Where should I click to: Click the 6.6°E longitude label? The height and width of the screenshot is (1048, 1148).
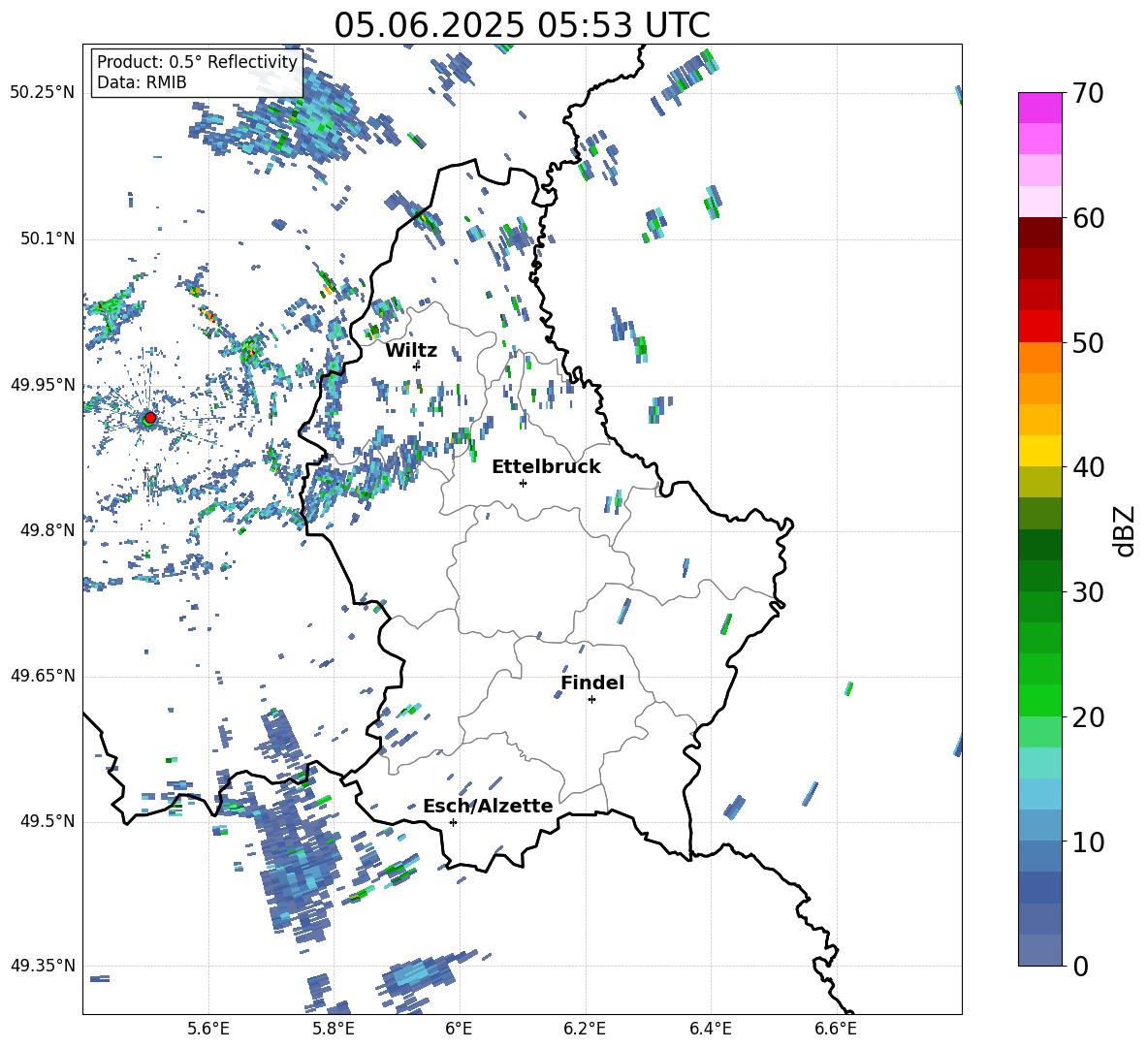coord(836,1029)
